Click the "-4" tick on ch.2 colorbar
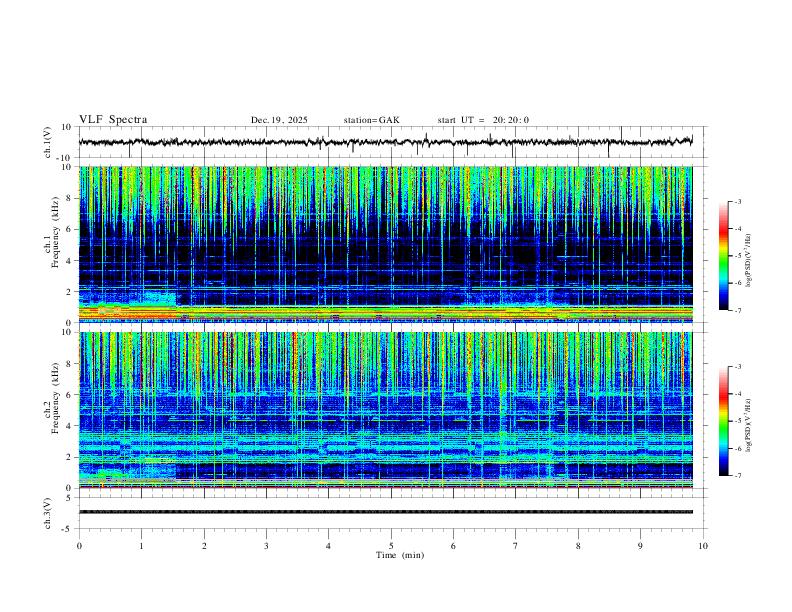Viewport: 792px width, 612px height. click(x=738, y=394)
